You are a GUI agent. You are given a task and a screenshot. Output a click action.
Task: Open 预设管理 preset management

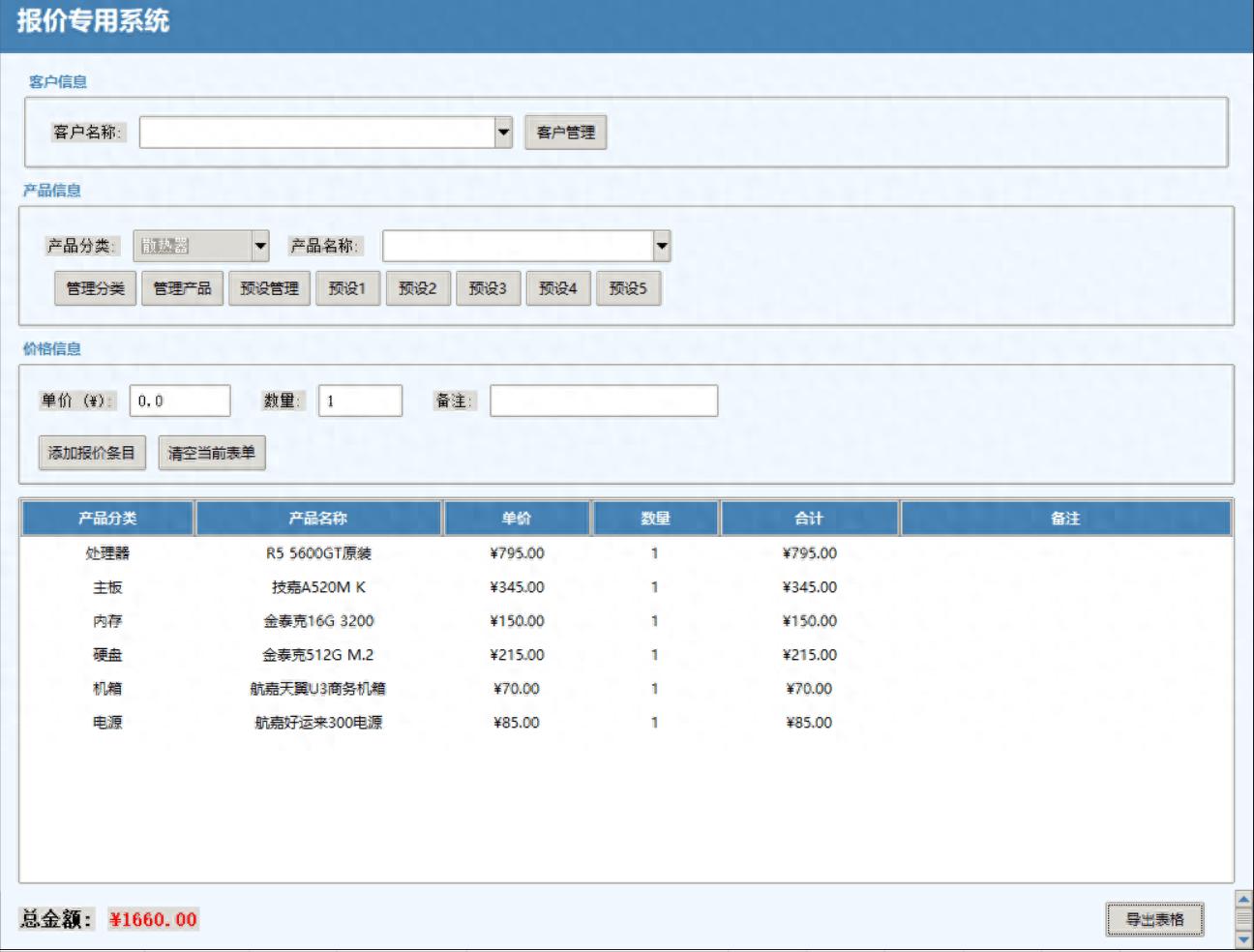point(271,288)
